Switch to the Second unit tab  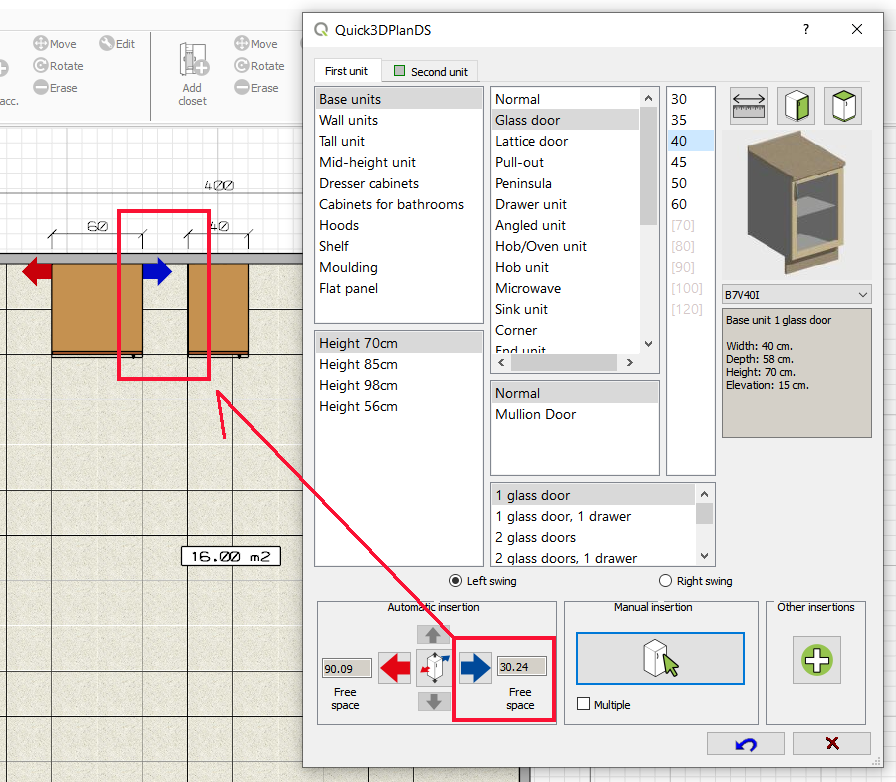[x=430, y=71]
